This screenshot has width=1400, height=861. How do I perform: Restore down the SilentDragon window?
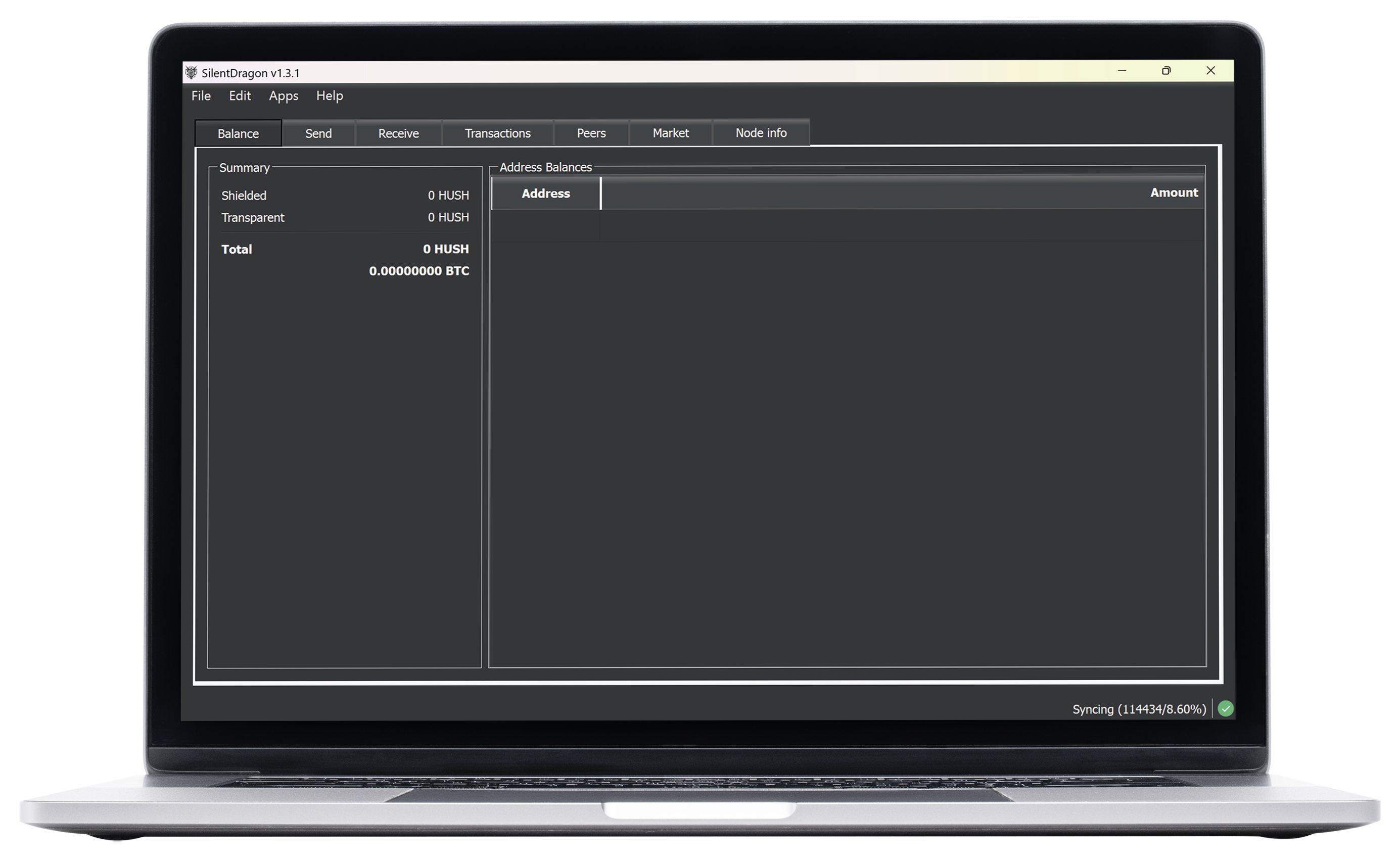coord(1166,71)
